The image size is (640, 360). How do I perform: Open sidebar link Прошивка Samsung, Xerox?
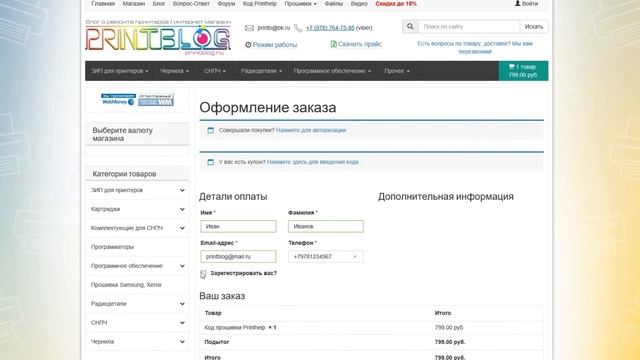[x=126, y=285]
